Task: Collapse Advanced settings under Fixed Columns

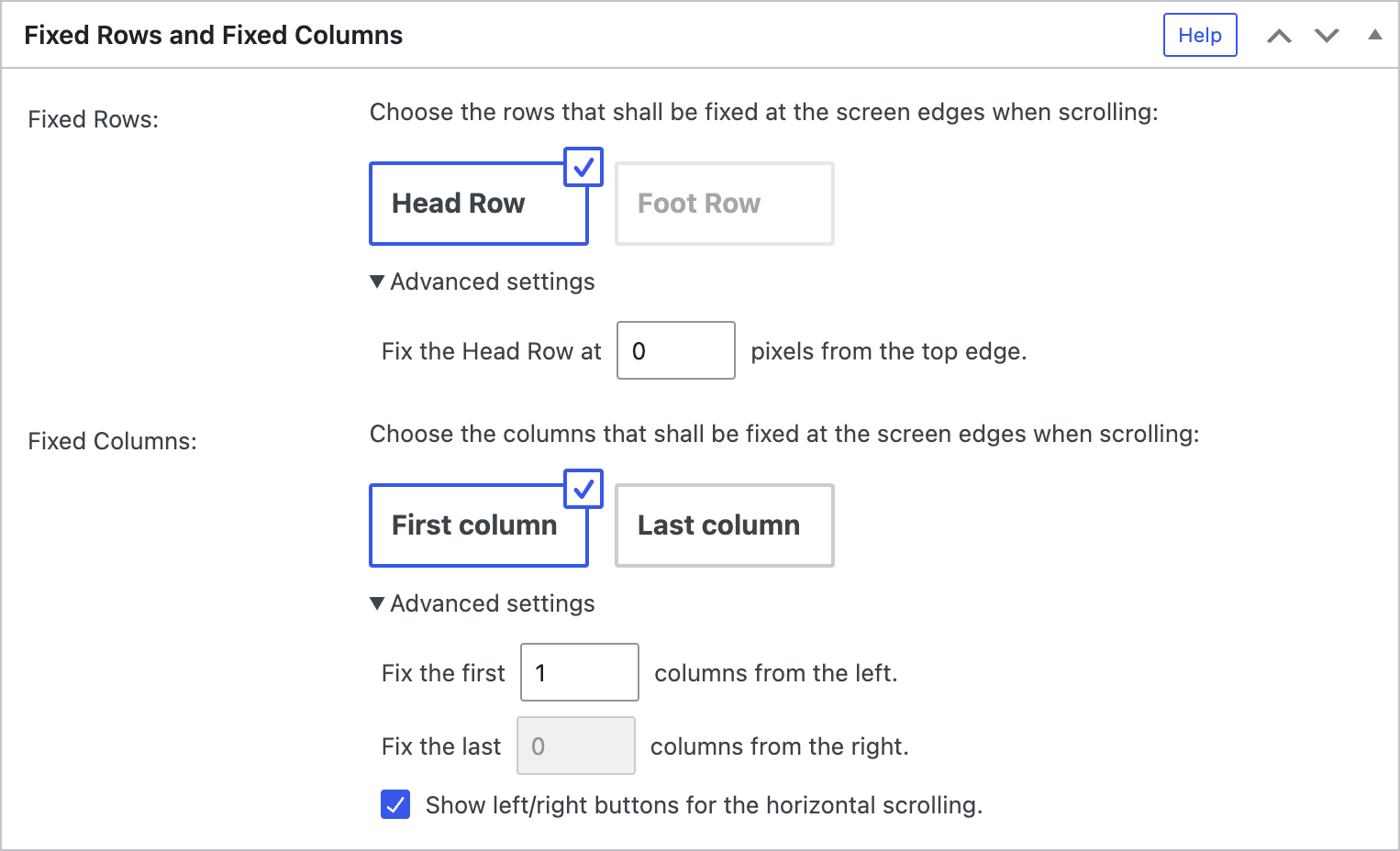Action: [482, 603]
